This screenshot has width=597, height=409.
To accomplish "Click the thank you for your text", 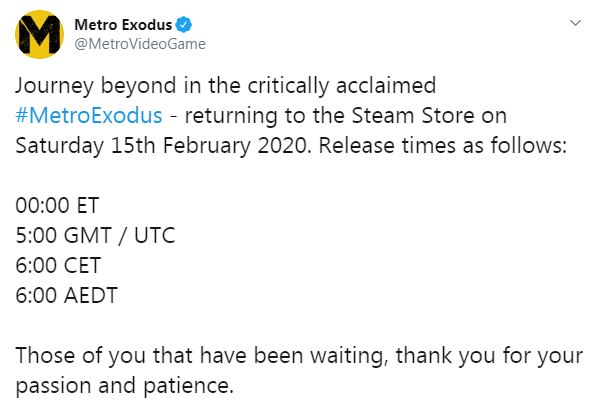I will pyautogui.click(x=489, y=356).
